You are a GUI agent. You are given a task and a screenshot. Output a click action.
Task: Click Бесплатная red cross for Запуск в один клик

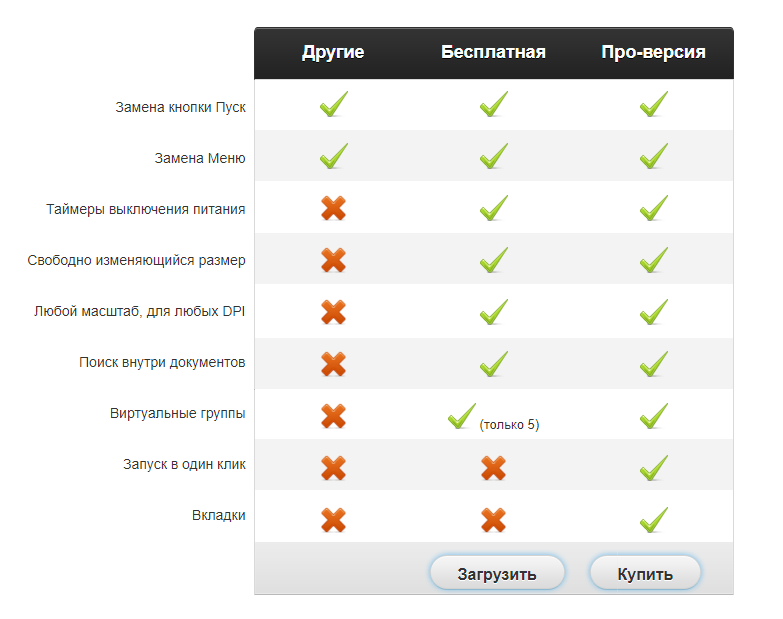point(493,467)
